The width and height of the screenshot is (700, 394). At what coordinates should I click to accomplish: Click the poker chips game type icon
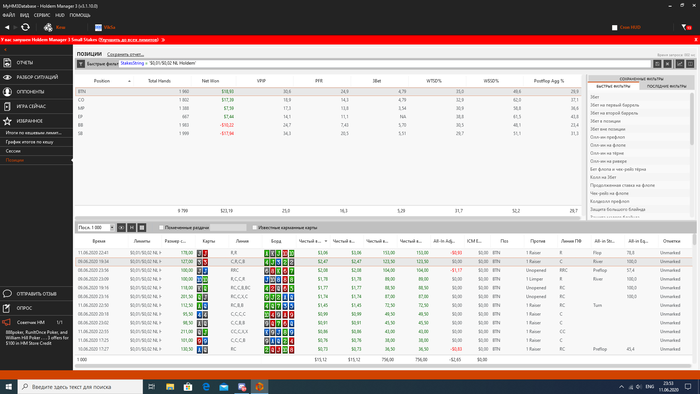pyautogui.click(x=48, y=27)
